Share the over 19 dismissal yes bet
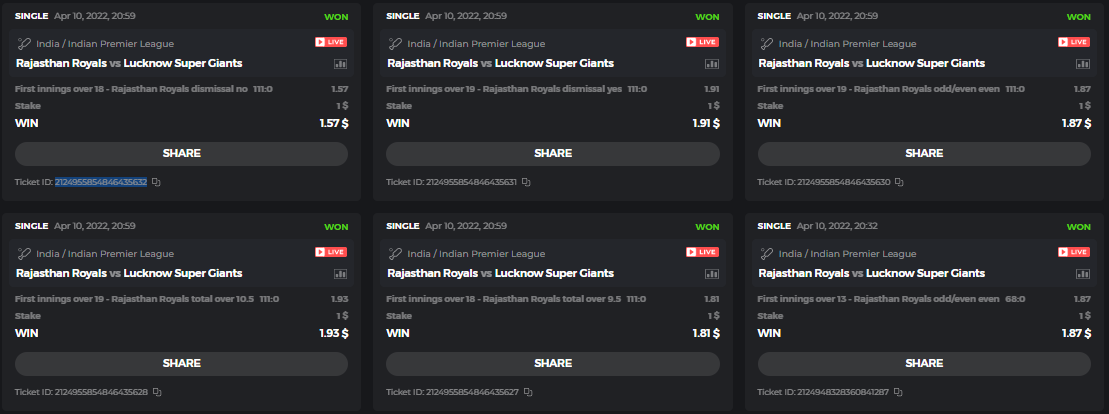 point(552,154)
